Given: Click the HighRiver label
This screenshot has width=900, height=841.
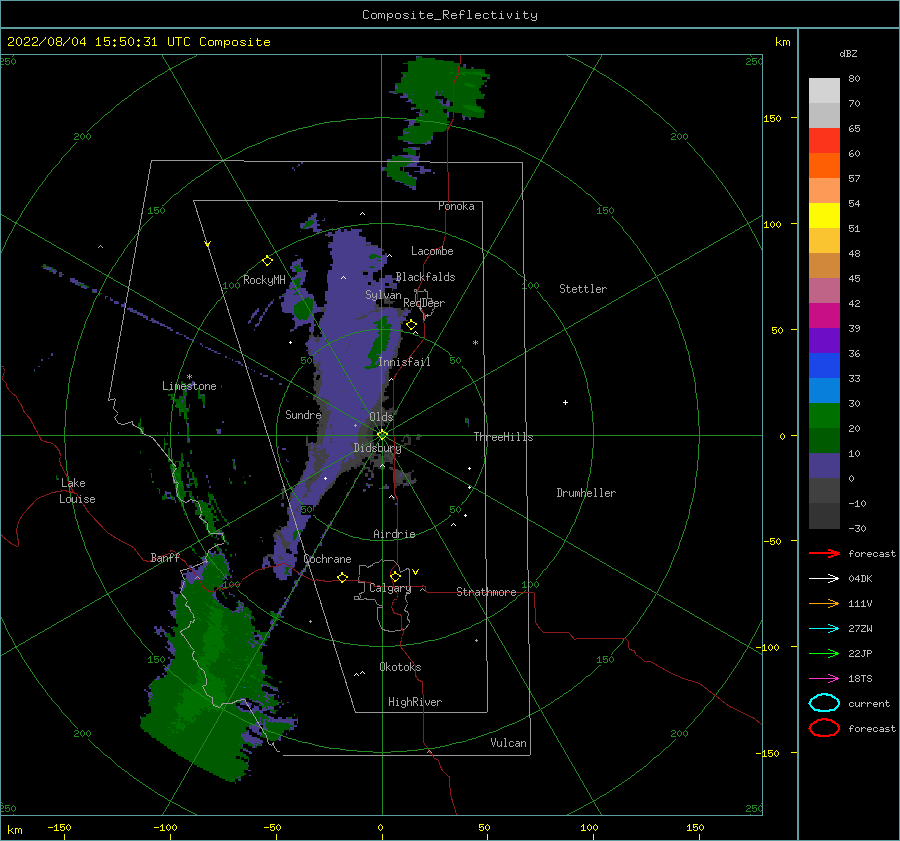Looking at the screenshot, I should (x=415, y=702).
